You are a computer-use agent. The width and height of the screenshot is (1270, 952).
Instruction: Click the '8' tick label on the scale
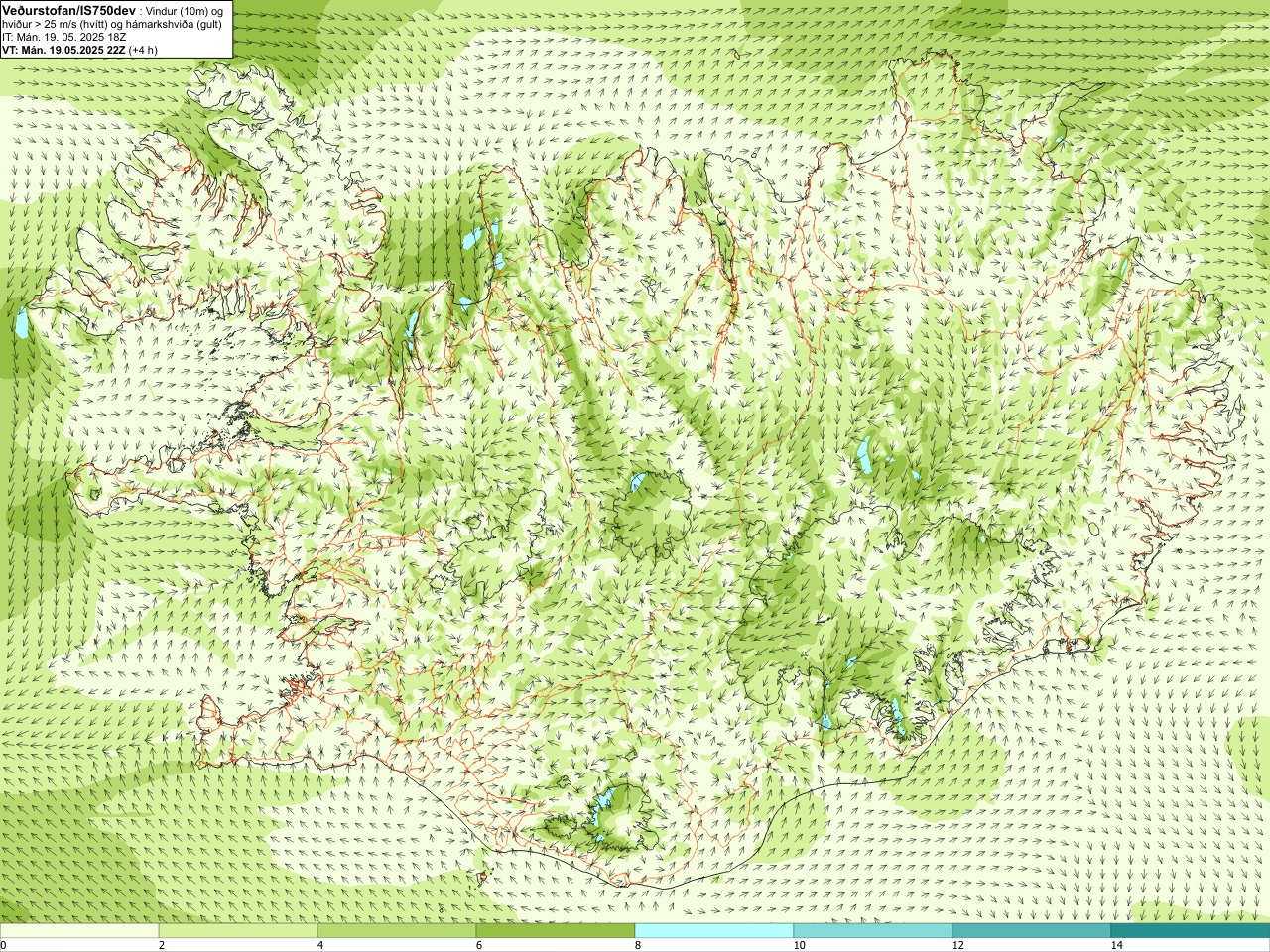coord(638,945)
